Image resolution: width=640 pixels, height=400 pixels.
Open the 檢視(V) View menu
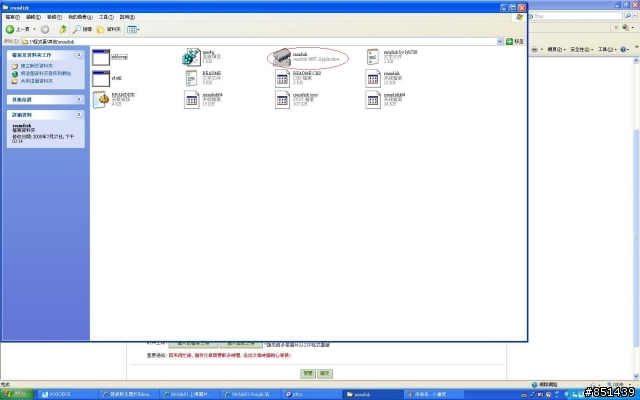(54, 17)
